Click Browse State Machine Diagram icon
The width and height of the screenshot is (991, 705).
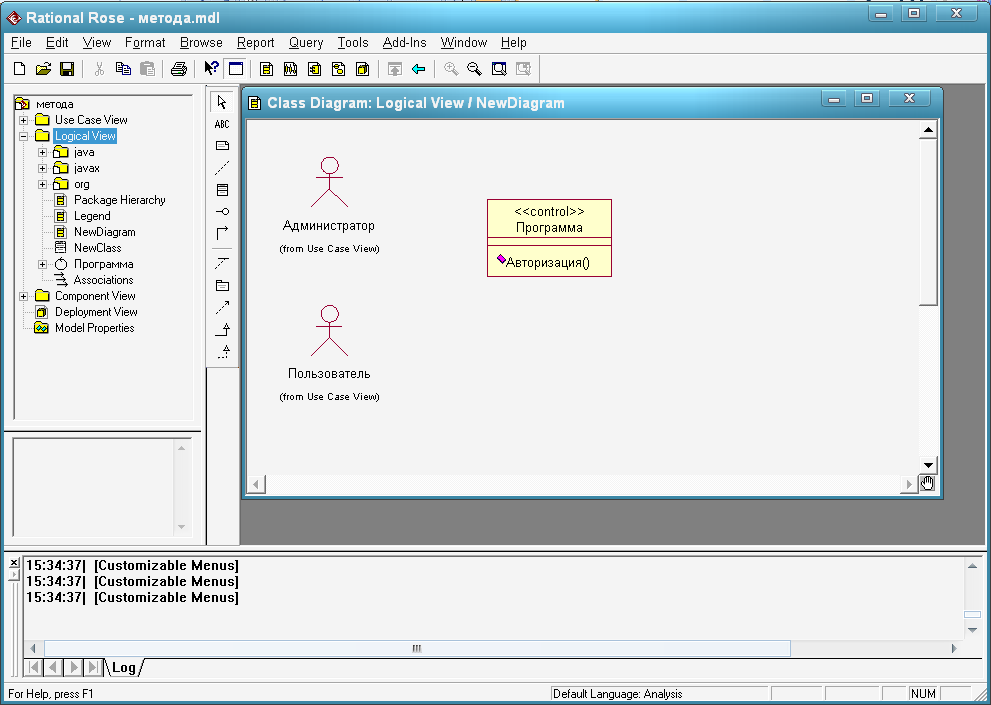click(x=339, y=69)
